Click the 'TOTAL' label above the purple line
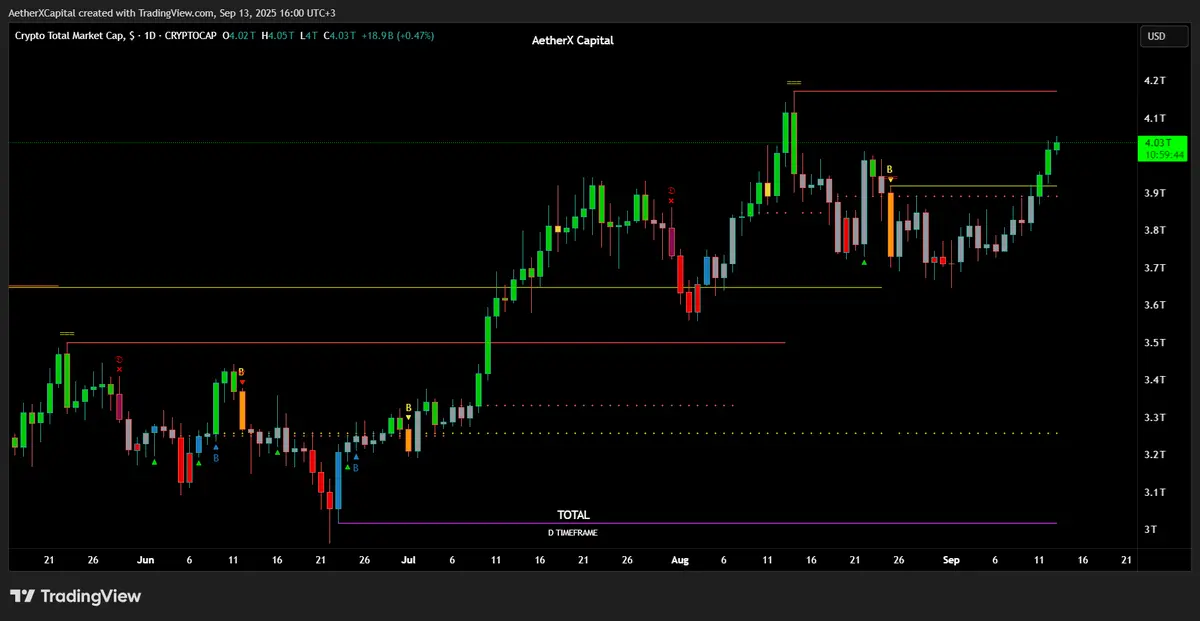The height and width of the screenshot is (621, 1200). 573,515
